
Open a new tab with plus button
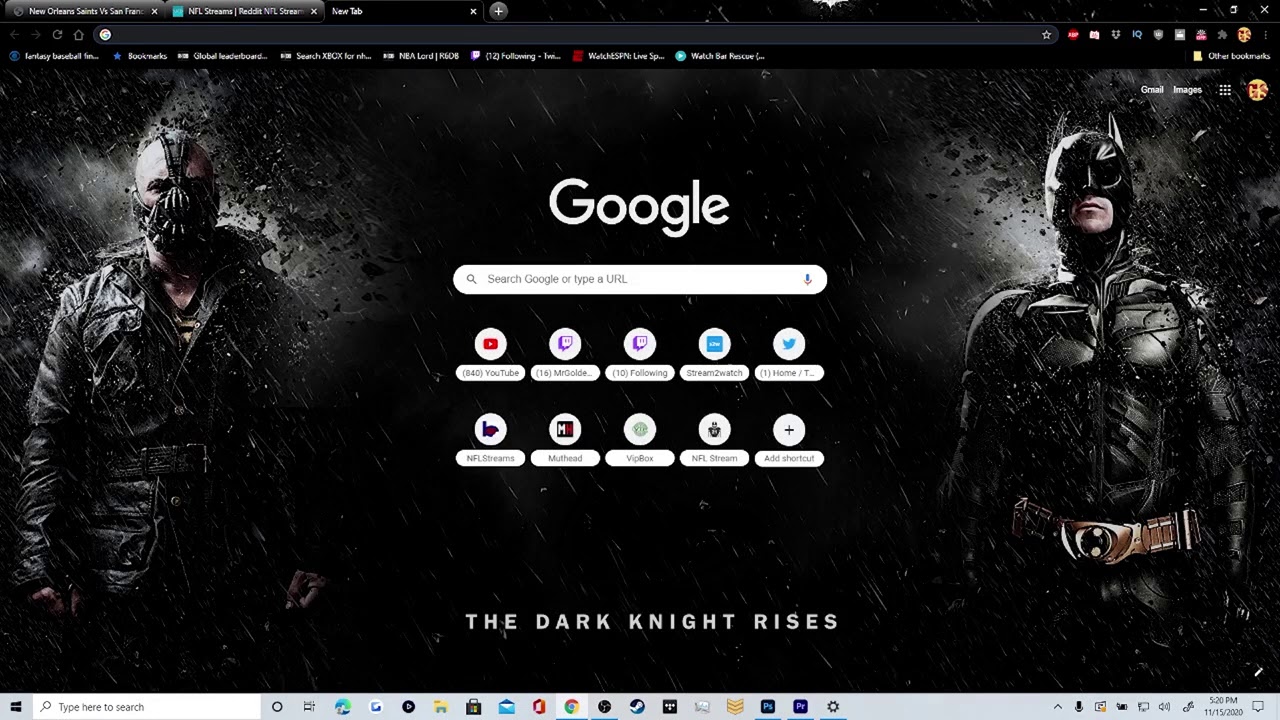(498, 11)
